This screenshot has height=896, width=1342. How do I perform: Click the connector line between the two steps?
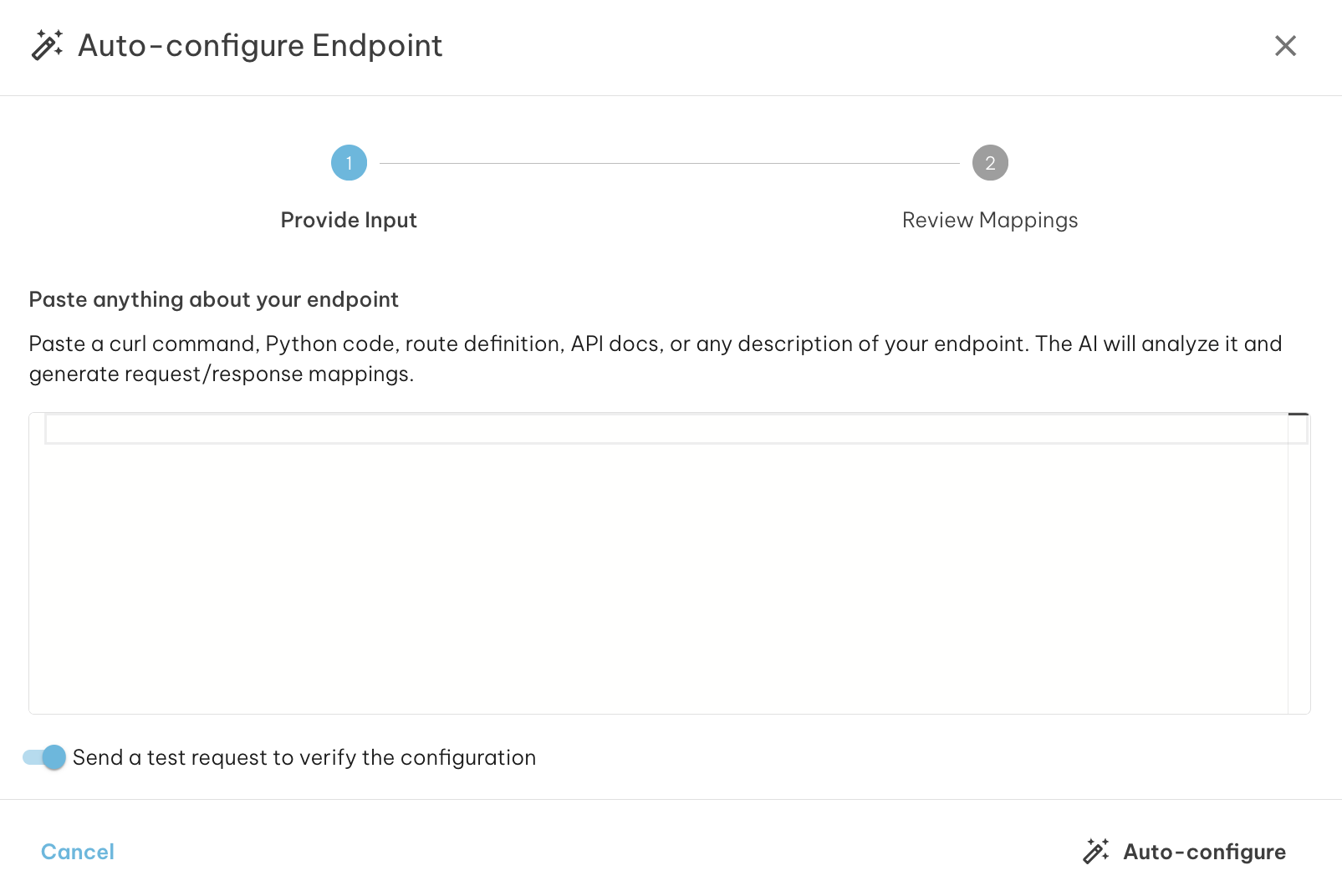tap(669, 163)
